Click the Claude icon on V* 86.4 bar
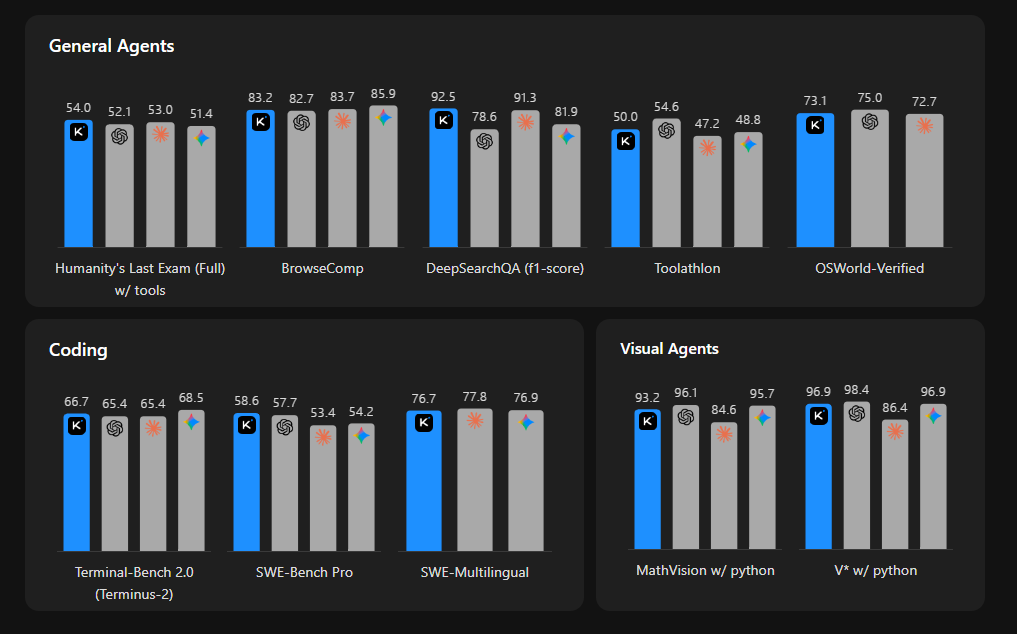This screenshot has height=634, width=1017. pyautogui.click(x=895, y=432)
